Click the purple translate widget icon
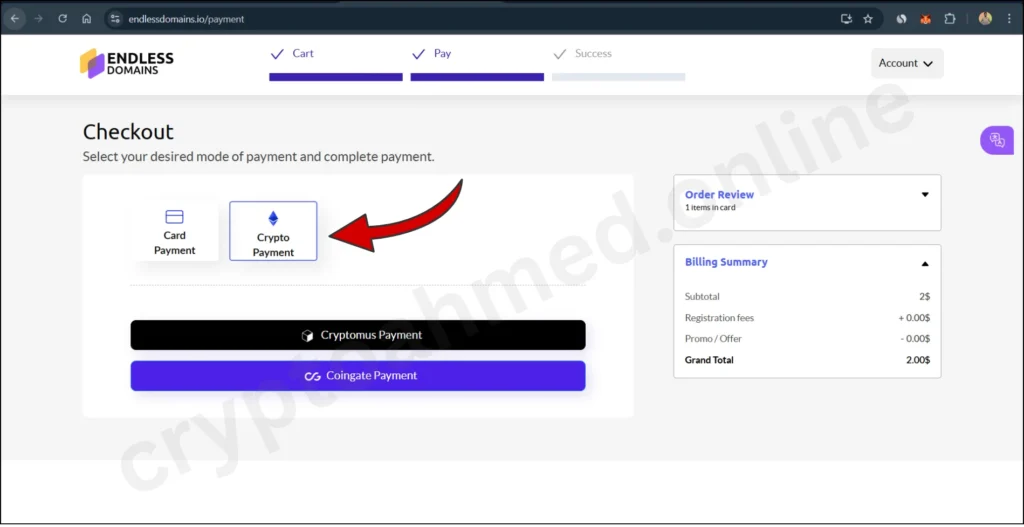 (x=997, y=140)
